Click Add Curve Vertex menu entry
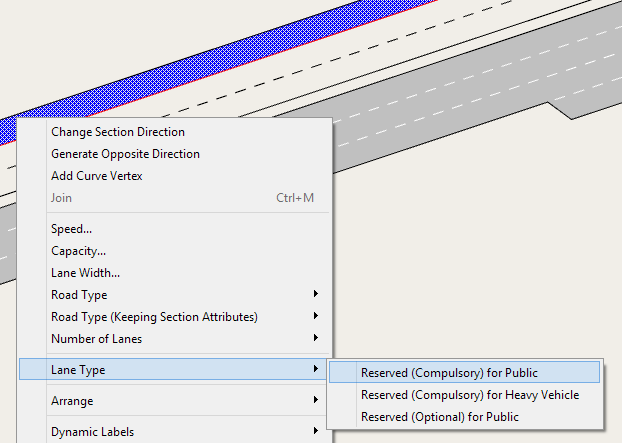This screenshot has width=622, height=443. 96,176
